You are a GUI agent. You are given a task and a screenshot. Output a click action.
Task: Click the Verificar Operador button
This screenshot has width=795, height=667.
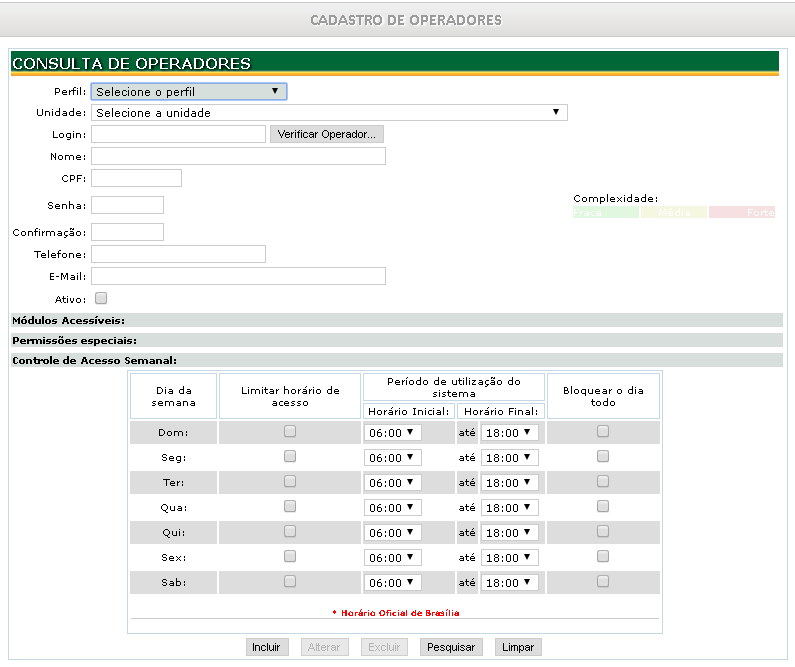(326, 134)
